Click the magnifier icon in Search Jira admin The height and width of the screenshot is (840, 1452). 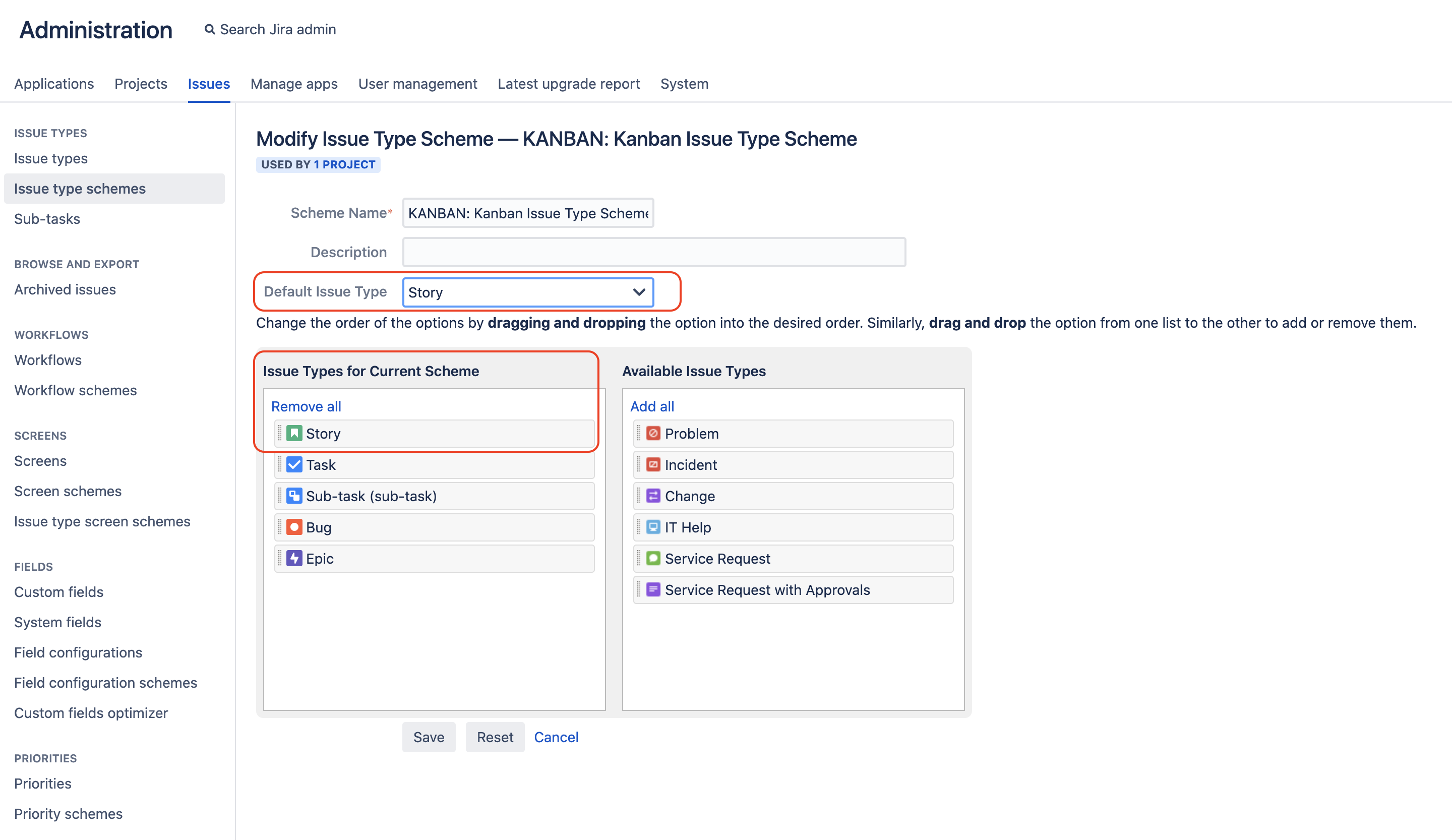(x=210, y=29)
